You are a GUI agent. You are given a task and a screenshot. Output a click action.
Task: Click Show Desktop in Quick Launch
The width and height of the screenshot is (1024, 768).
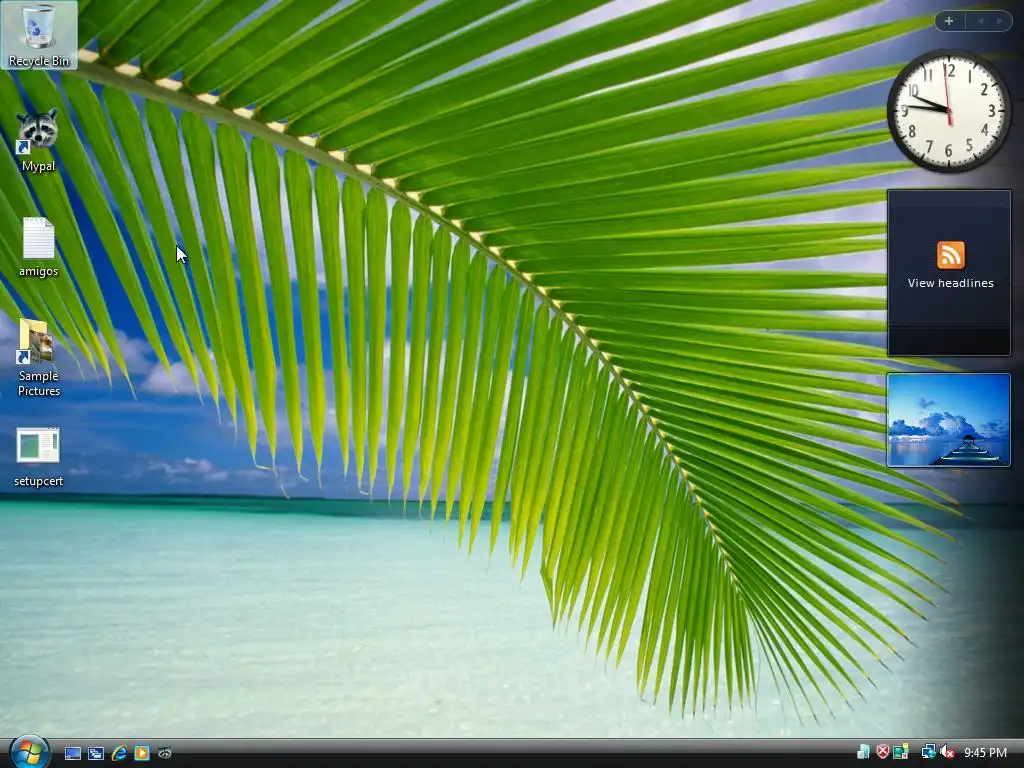(x=72, y=753)
